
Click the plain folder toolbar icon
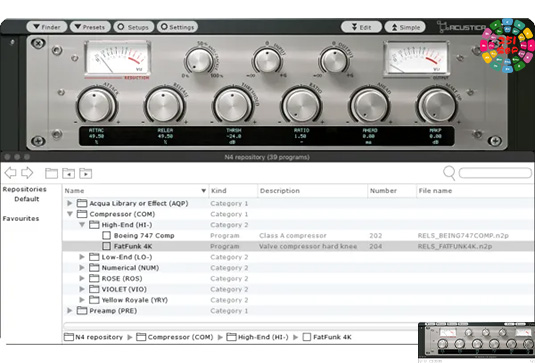coord(51,173)
